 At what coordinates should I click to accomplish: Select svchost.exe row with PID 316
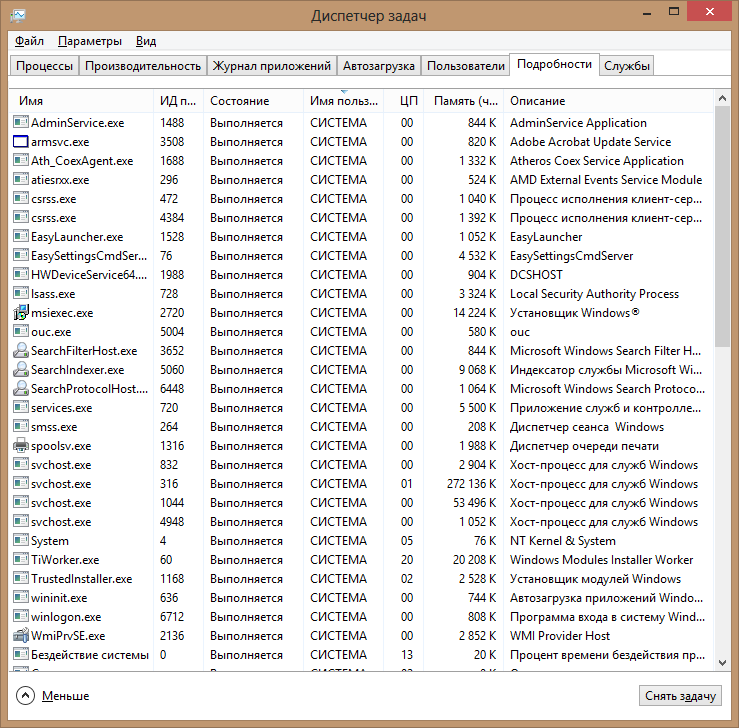coord(361,483)
